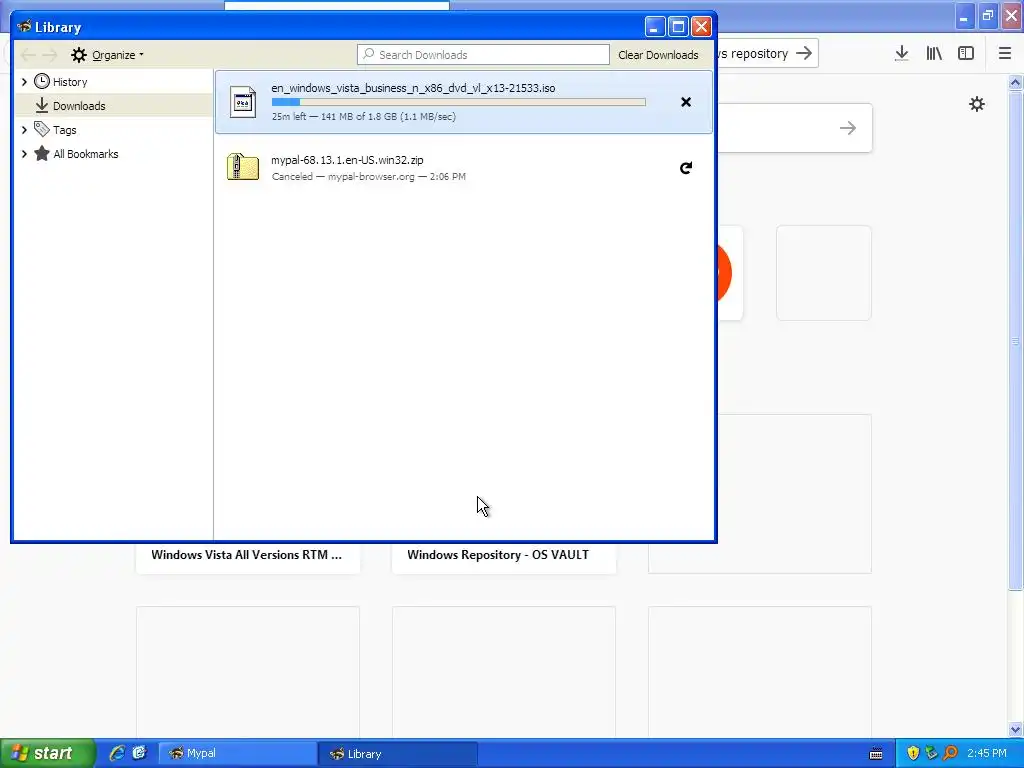
Task: Click the ISO download progress bar
Action: click(x=458, y=102)
